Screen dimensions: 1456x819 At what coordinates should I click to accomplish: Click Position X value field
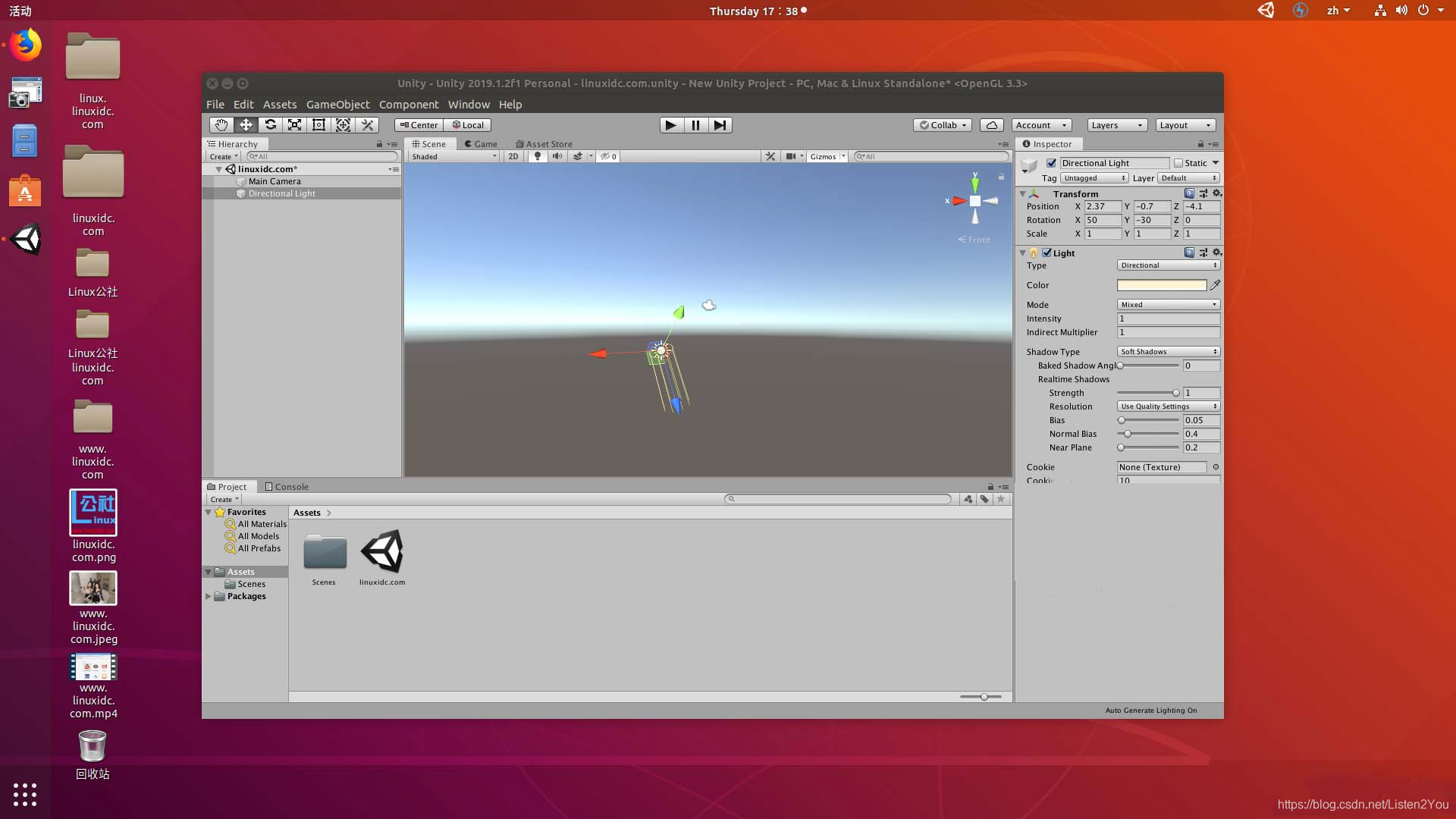click(1103, 206)
